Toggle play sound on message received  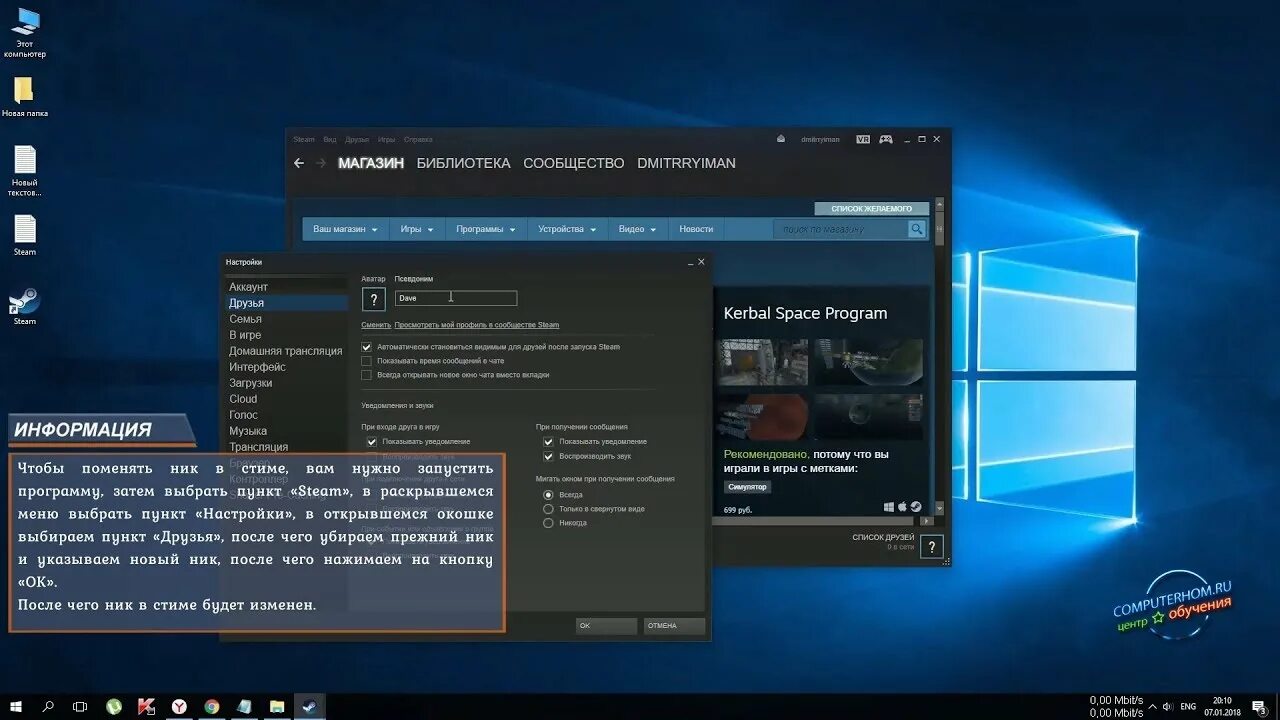(x=548, y=456)
